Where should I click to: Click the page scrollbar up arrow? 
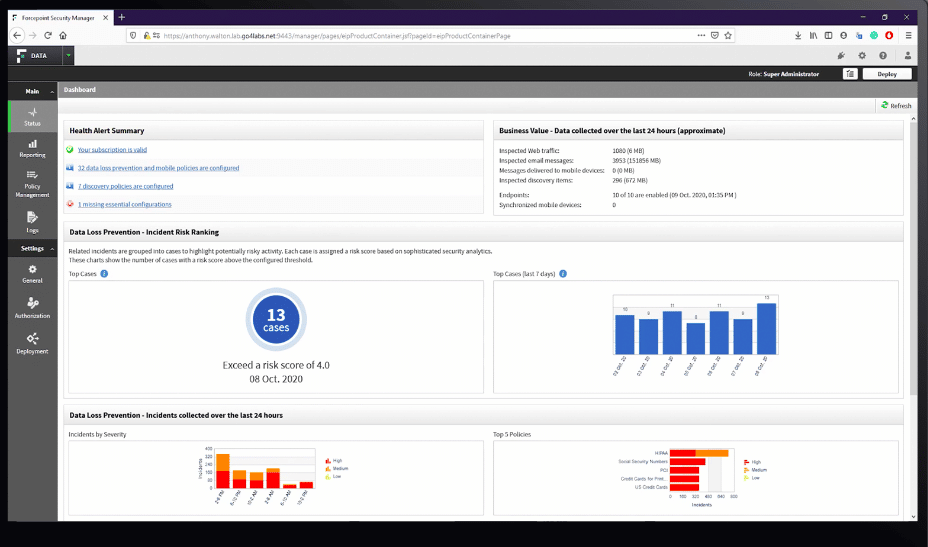pos(914,119)
